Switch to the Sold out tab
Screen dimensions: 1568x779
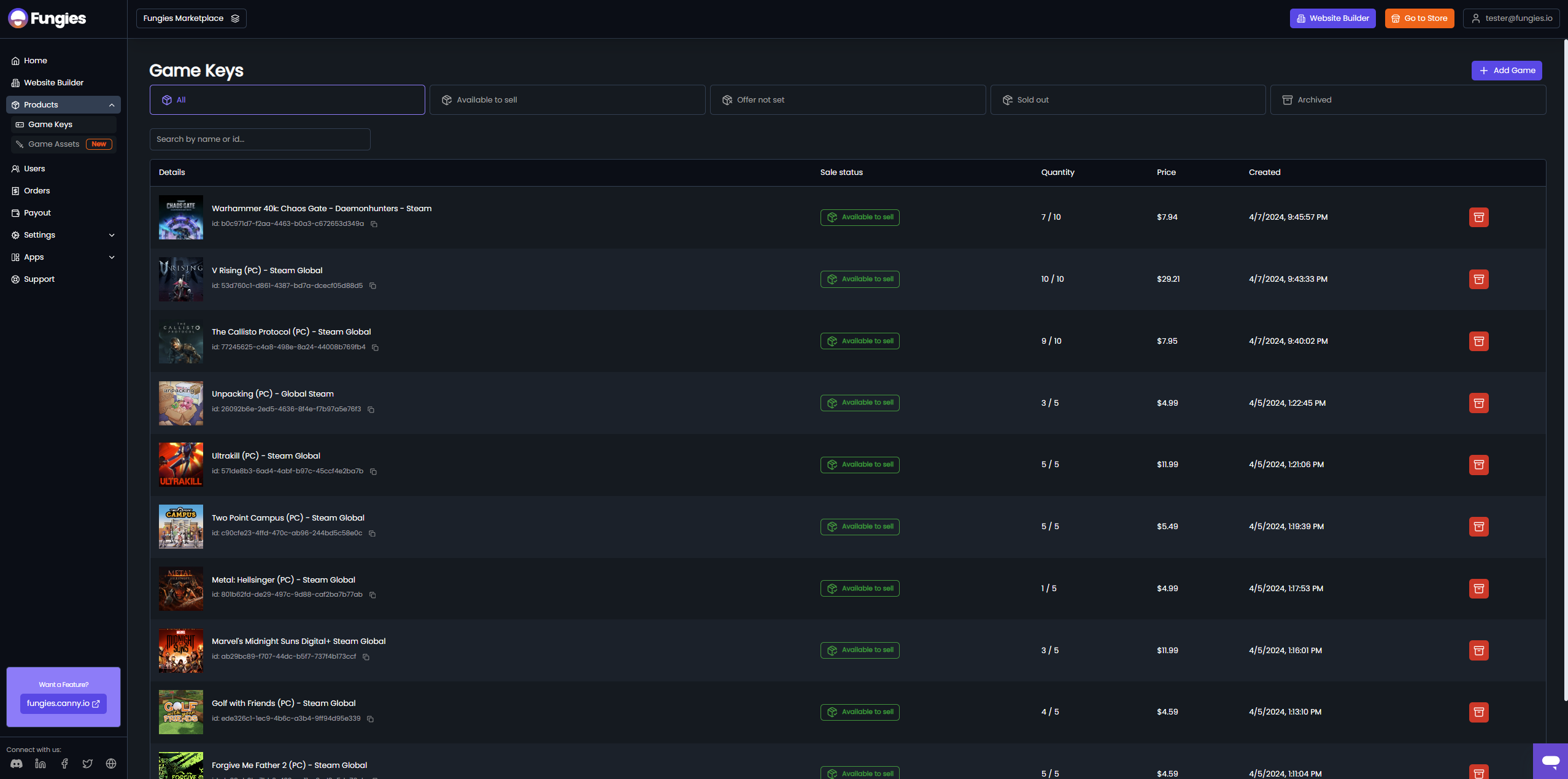1128,100
